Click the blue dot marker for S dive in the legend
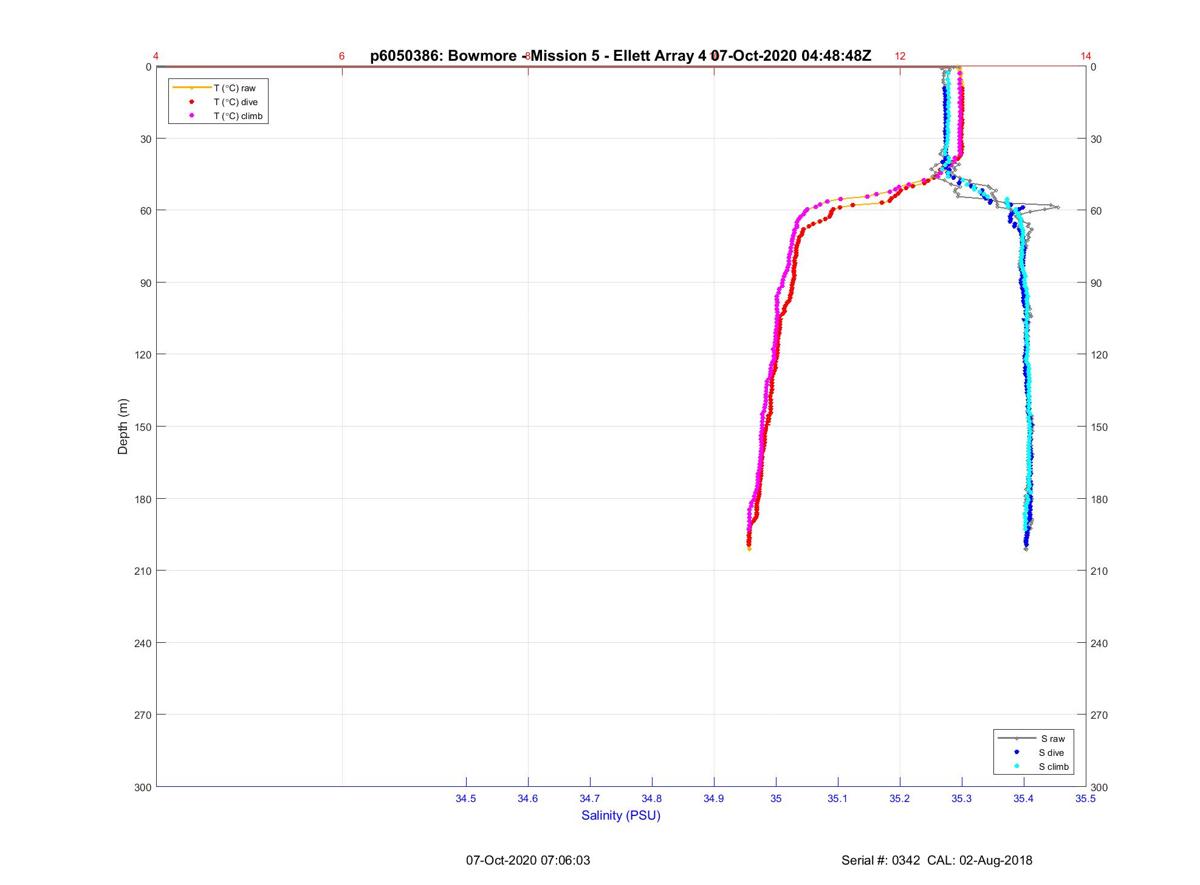Viewport: 1200px width, 885px height. coord(1016,752)
